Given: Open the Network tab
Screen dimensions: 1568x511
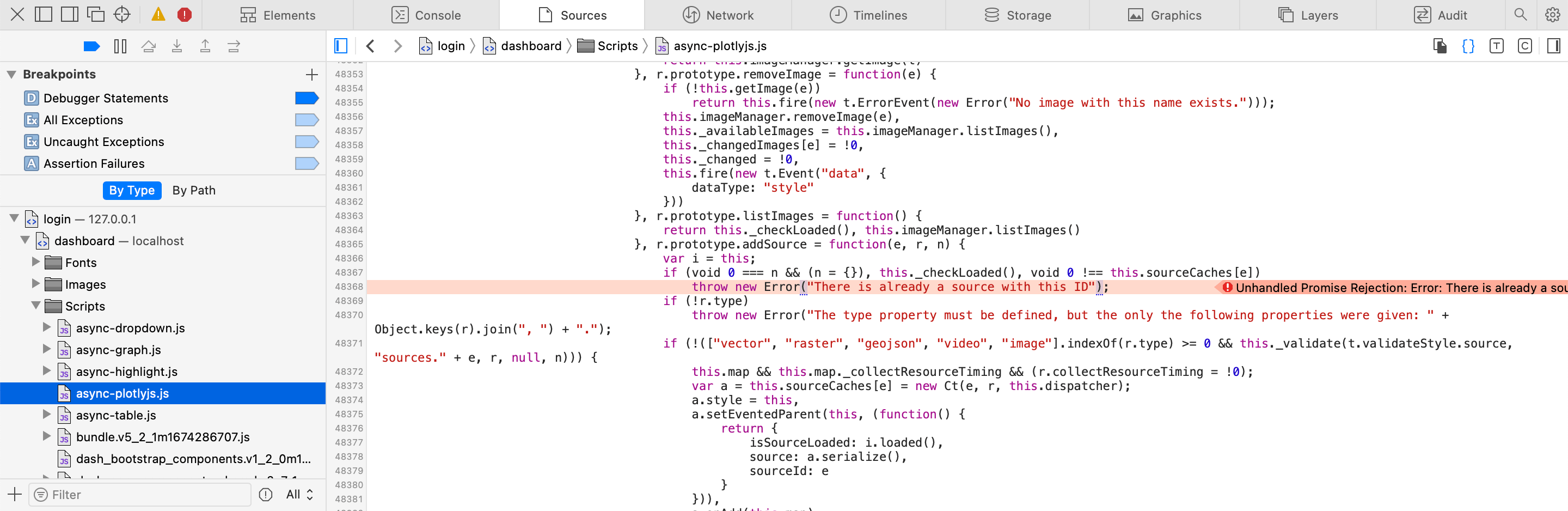Looking at the screenshot, I should 718,15.
